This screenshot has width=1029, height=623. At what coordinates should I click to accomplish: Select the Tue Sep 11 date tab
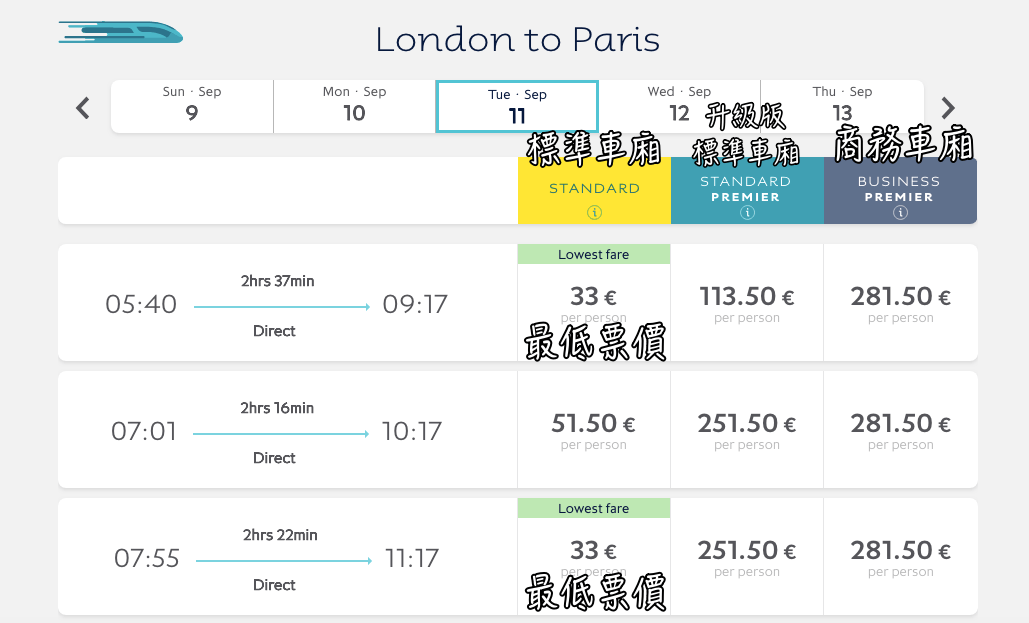pos(517,107)
